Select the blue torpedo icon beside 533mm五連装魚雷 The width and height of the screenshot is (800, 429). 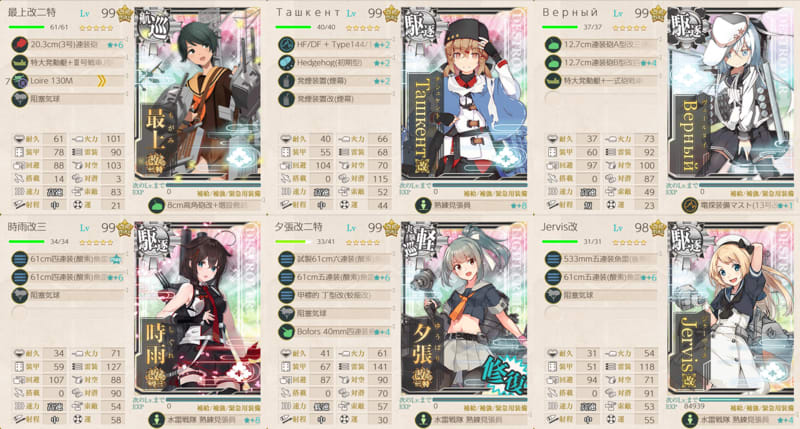point(553,259)
